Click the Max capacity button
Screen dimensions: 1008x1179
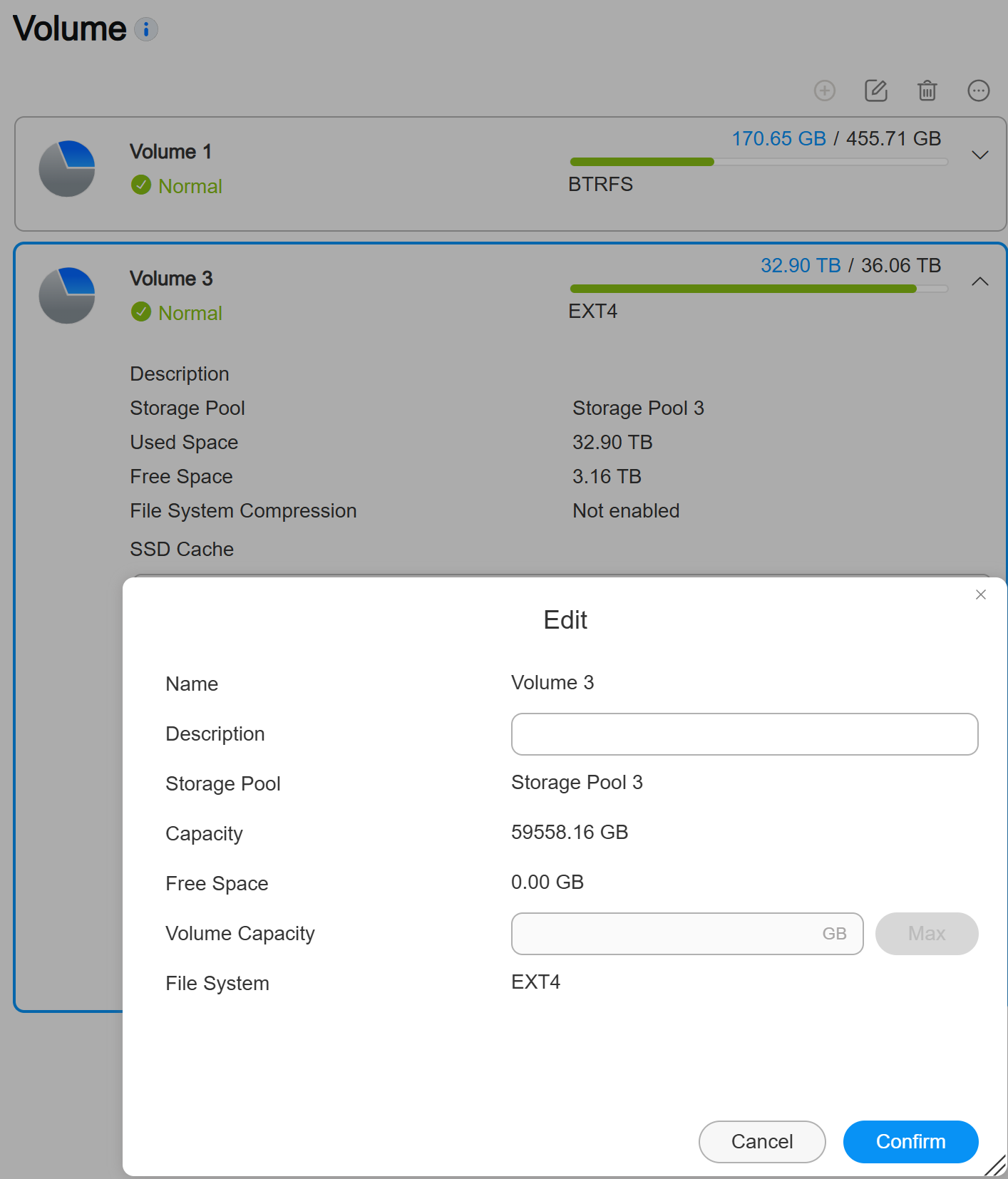click(x=927, y=934)
